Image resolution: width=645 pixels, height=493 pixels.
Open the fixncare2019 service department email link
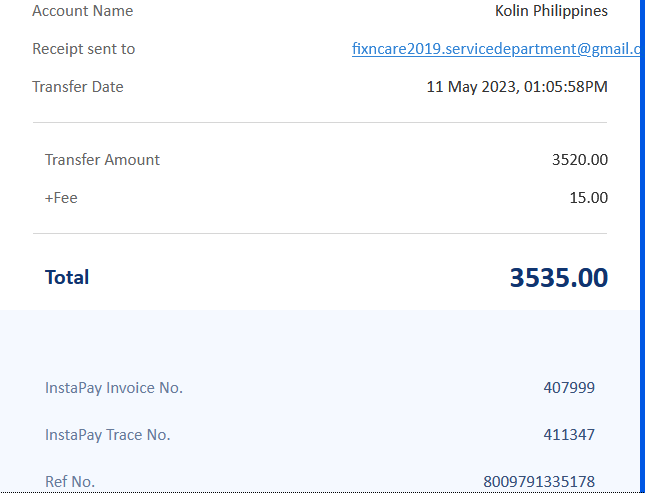(x=495, y=48)
